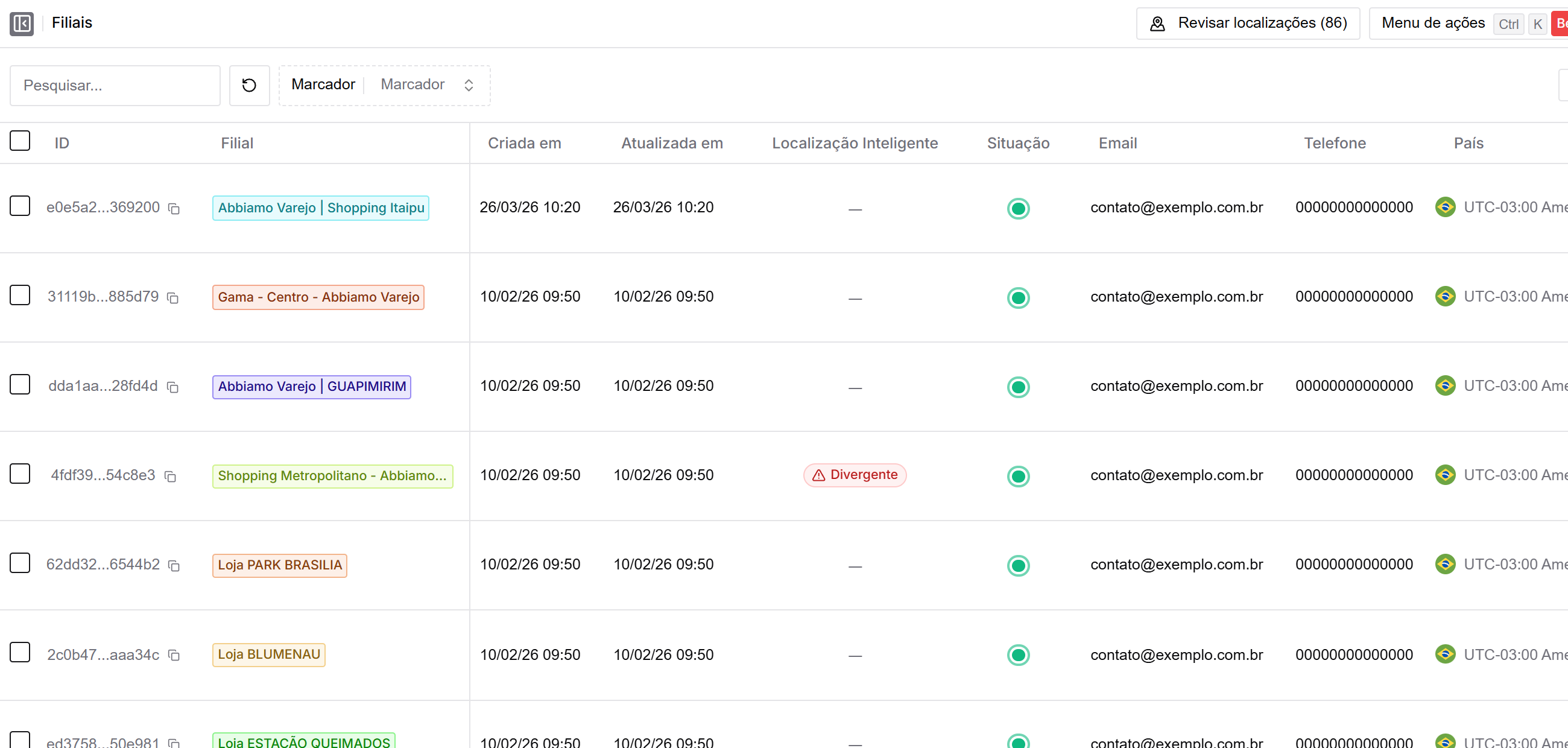The width and height of the screenshot is (1568, 748).
Task: Open Loja PARK BRASILIA branch
Action: click(x=279, y=565)
